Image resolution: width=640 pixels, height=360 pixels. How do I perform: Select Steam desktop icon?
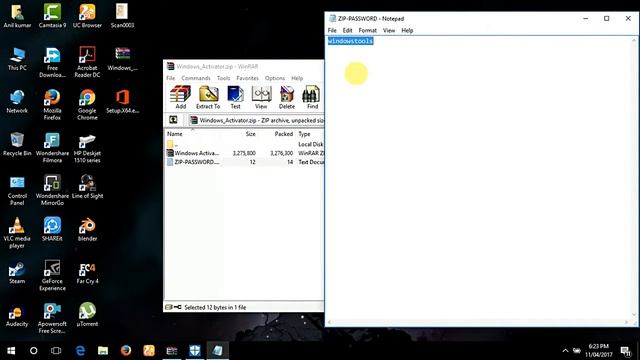(17, 273)
